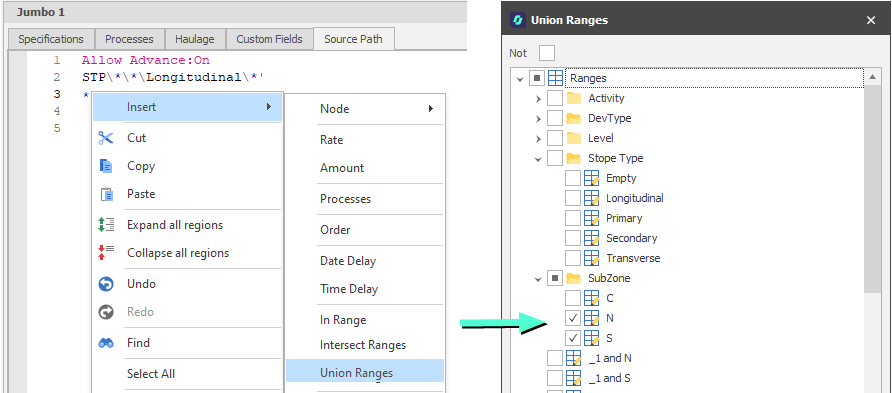Check the Transverse range checkbox

[x=573, y=258]
